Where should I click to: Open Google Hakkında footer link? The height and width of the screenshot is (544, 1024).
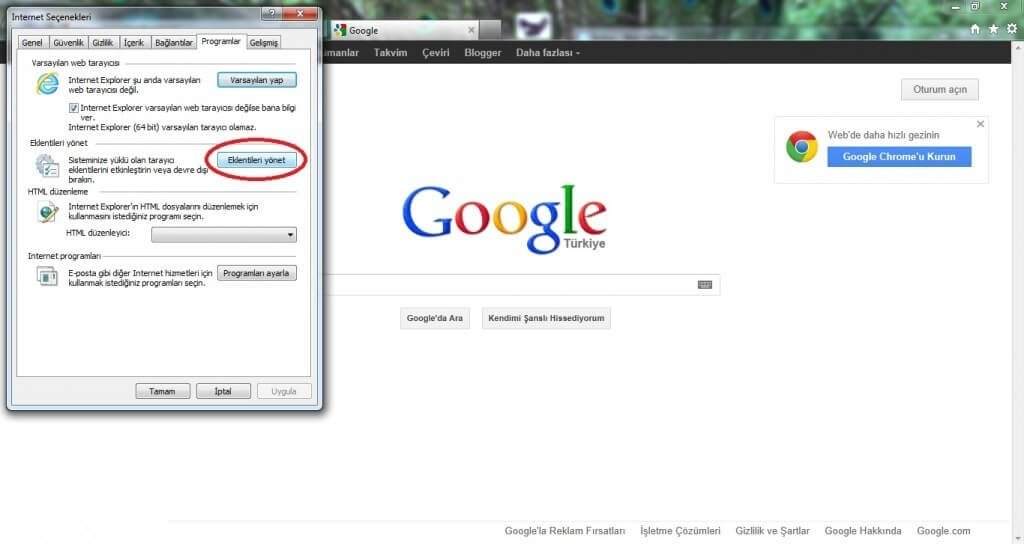click(863, 531)
